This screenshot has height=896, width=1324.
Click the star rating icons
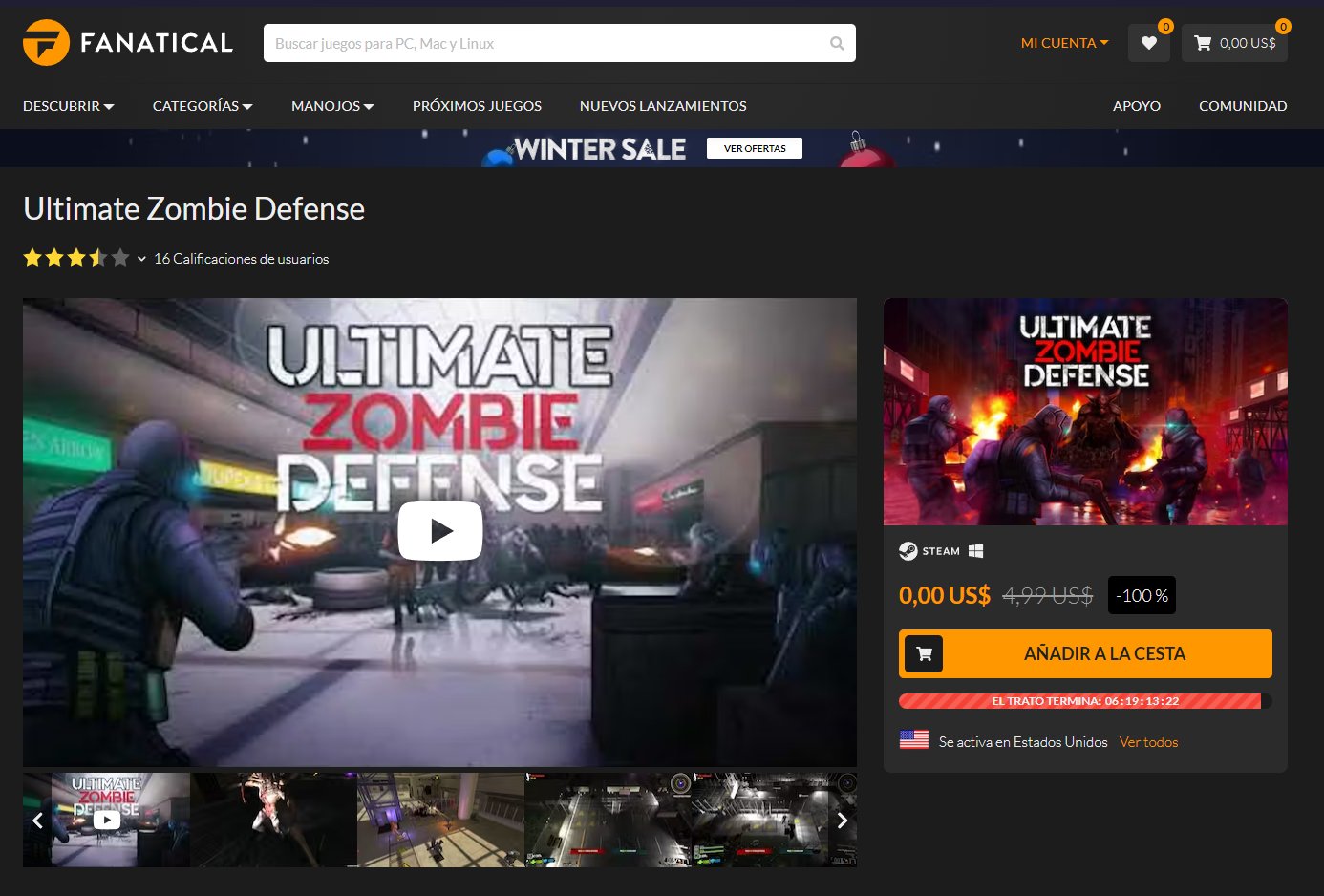(x=76, y=258)
